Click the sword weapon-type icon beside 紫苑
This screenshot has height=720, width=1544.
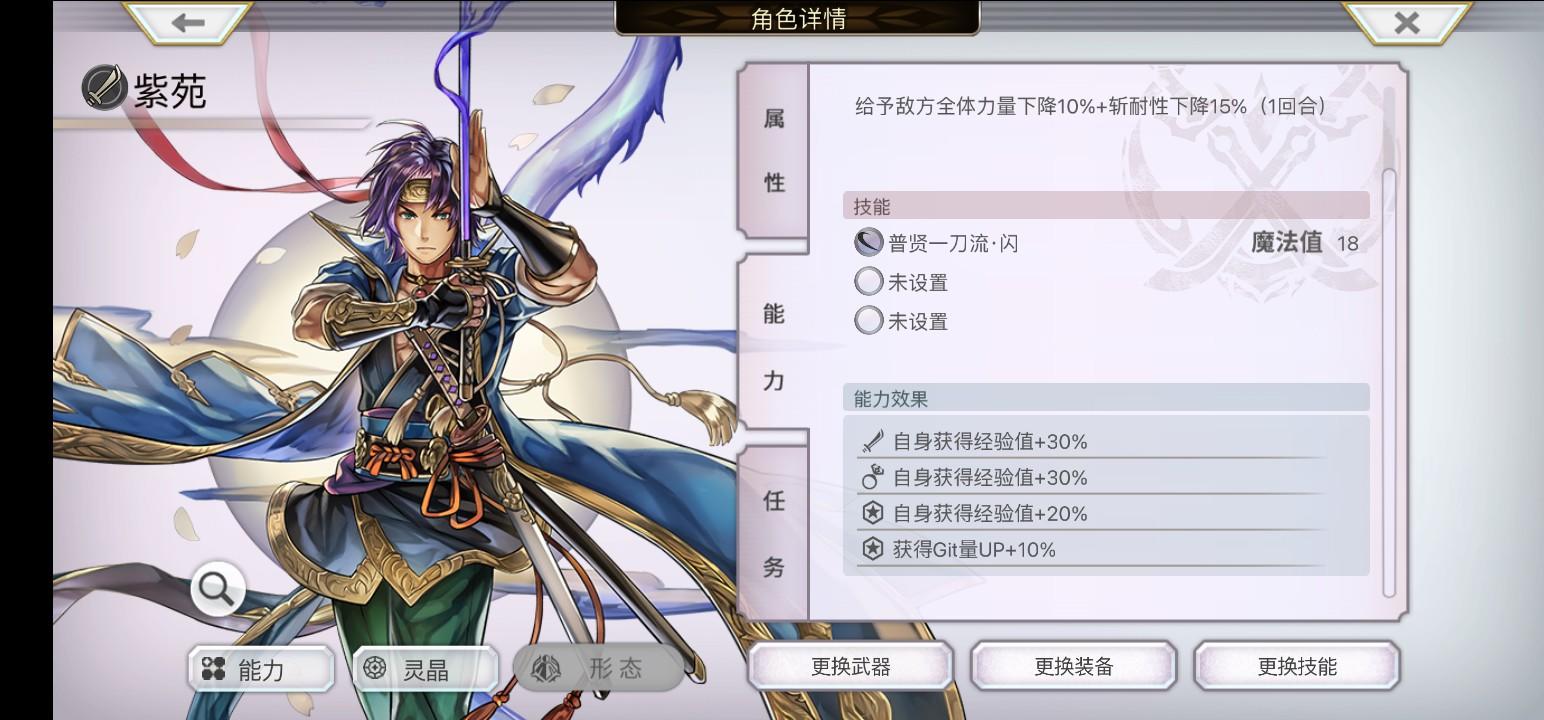coord(104,88)
